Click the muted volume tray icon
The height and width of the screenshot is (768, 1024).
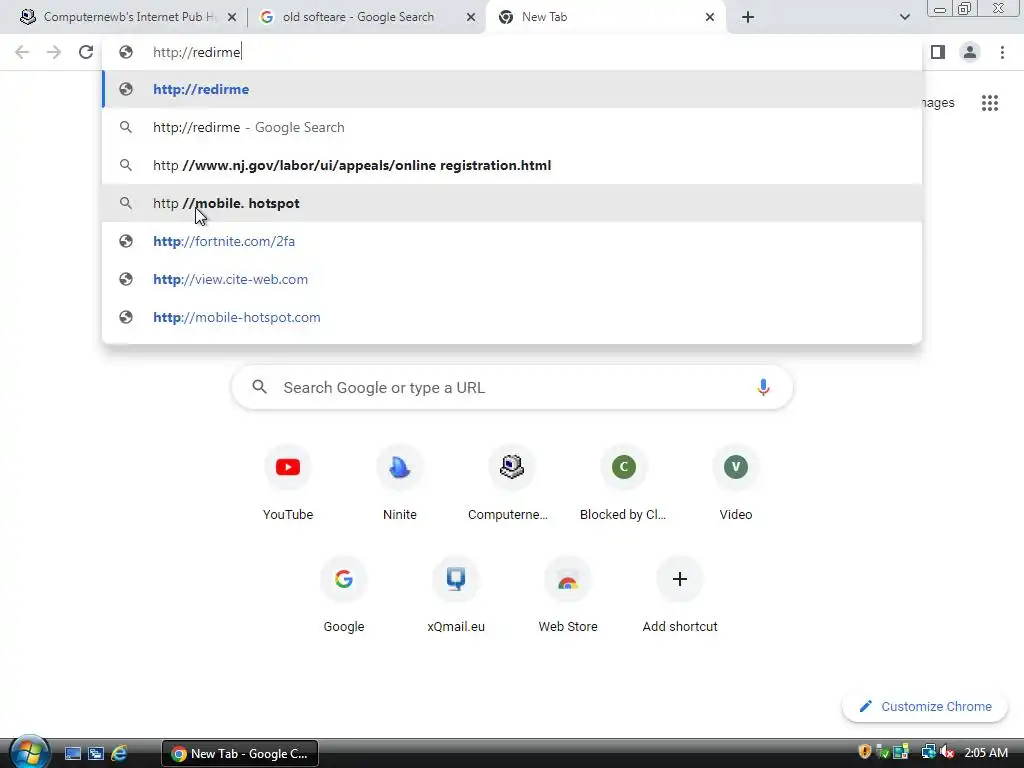(x=946, y=752)
